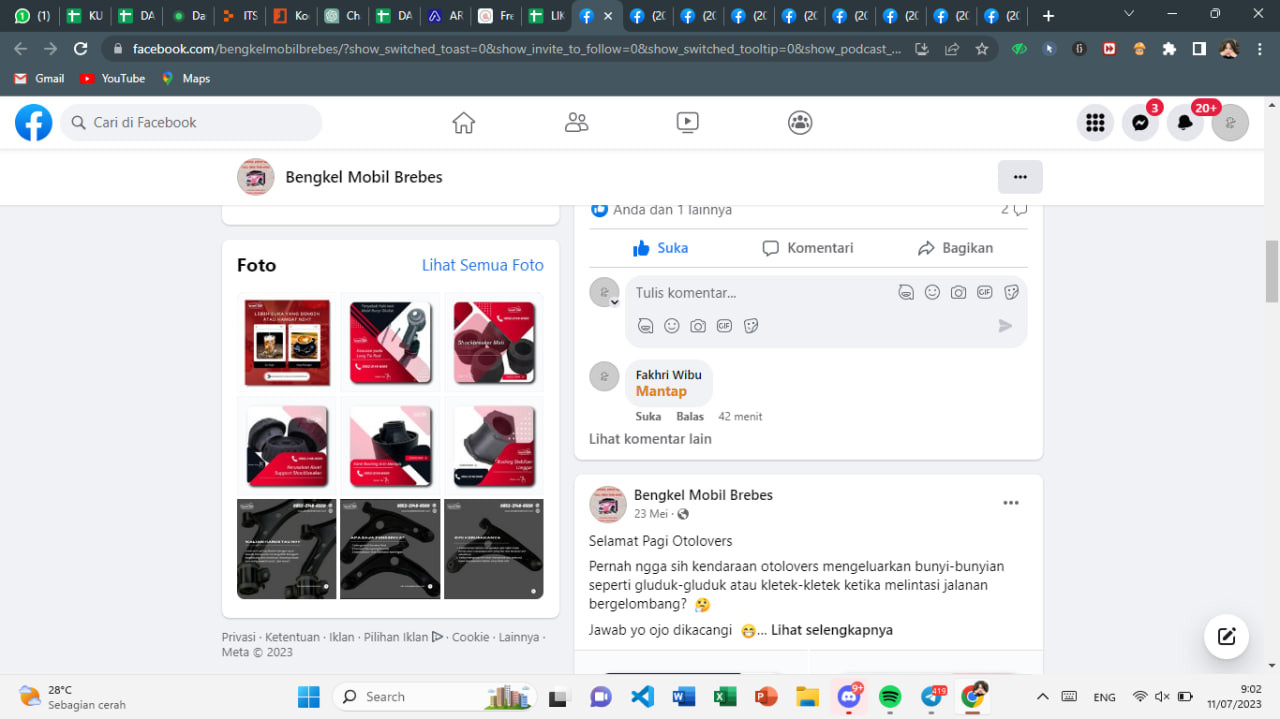1280x719 pixels.
Task: View site information lock icon
Action: point(118,49)
